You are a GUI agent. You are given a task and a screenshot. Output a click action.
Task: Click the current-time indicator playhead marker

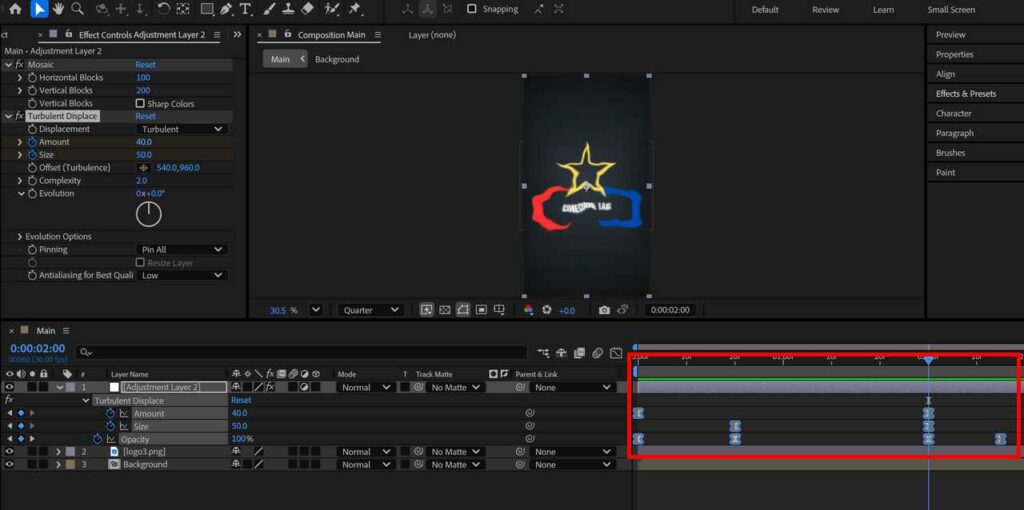click(x=928, y=360)
